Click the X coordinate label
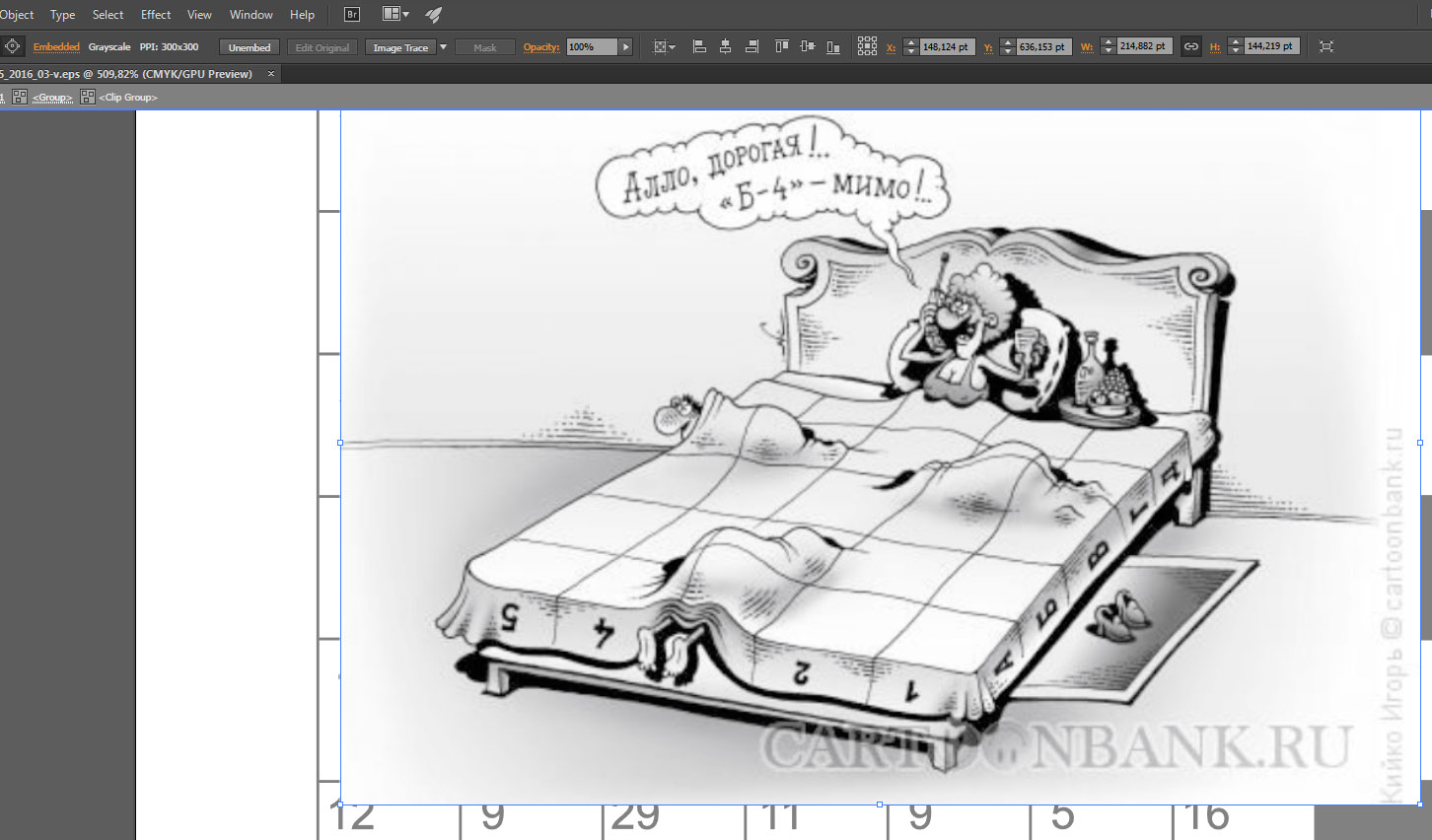 pos(891,47)
